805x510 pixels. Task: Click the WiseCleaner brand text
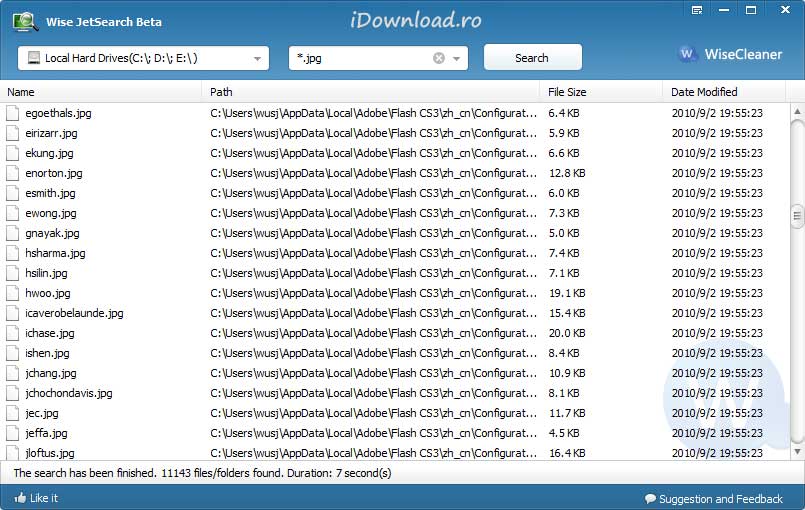pos(743,54)
